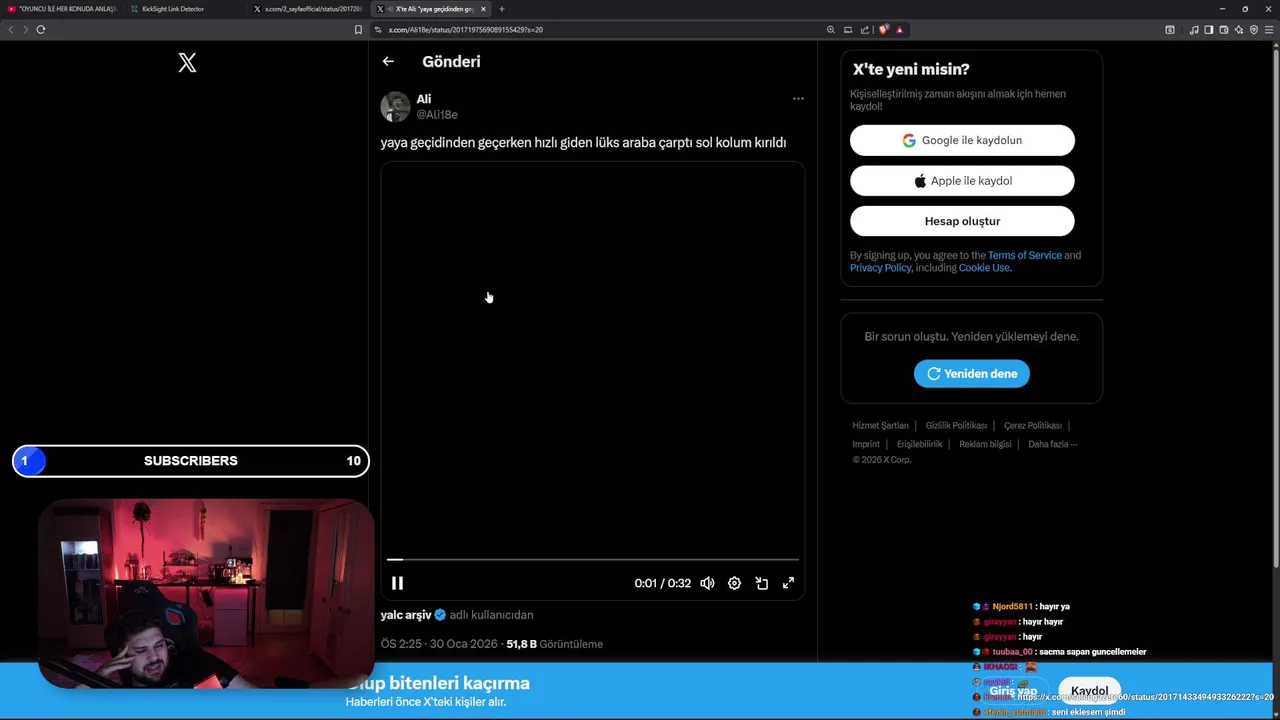
Task: Switch to the x.com/2_sayfaofficial tab
Action: click(307, 9)
